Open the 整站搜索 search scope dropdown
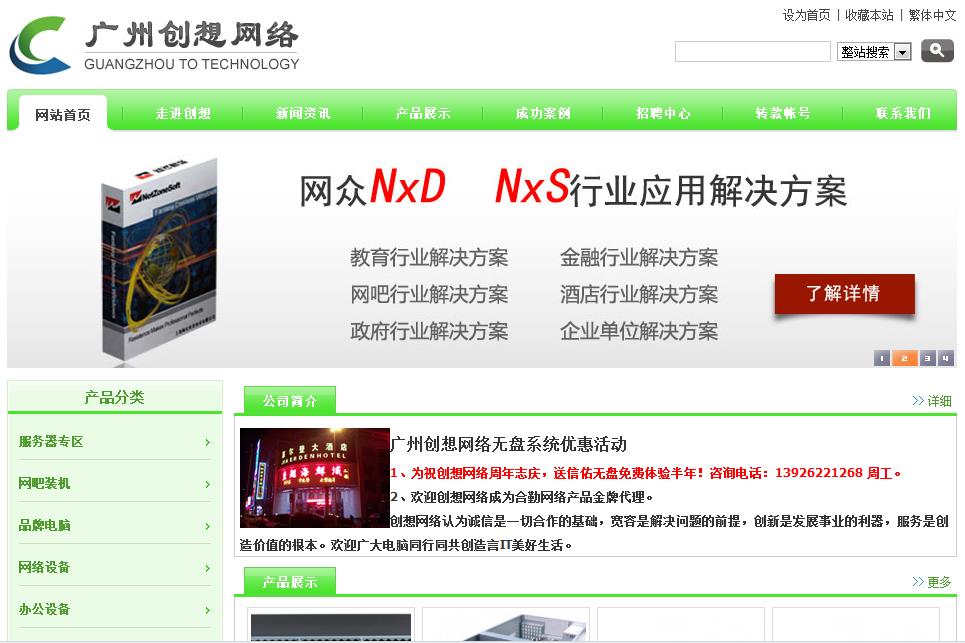Image resolution: width=965 pixels, height=643 pixels. 905,50
